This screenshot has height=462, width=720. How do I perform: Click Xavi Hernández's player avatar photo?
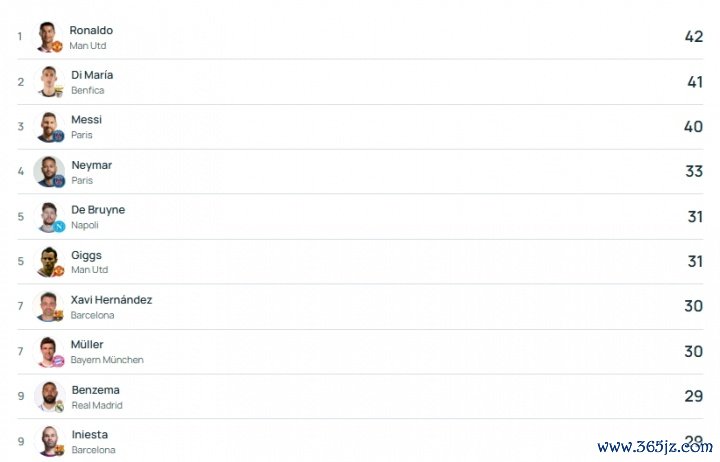[x=49, y=306]
